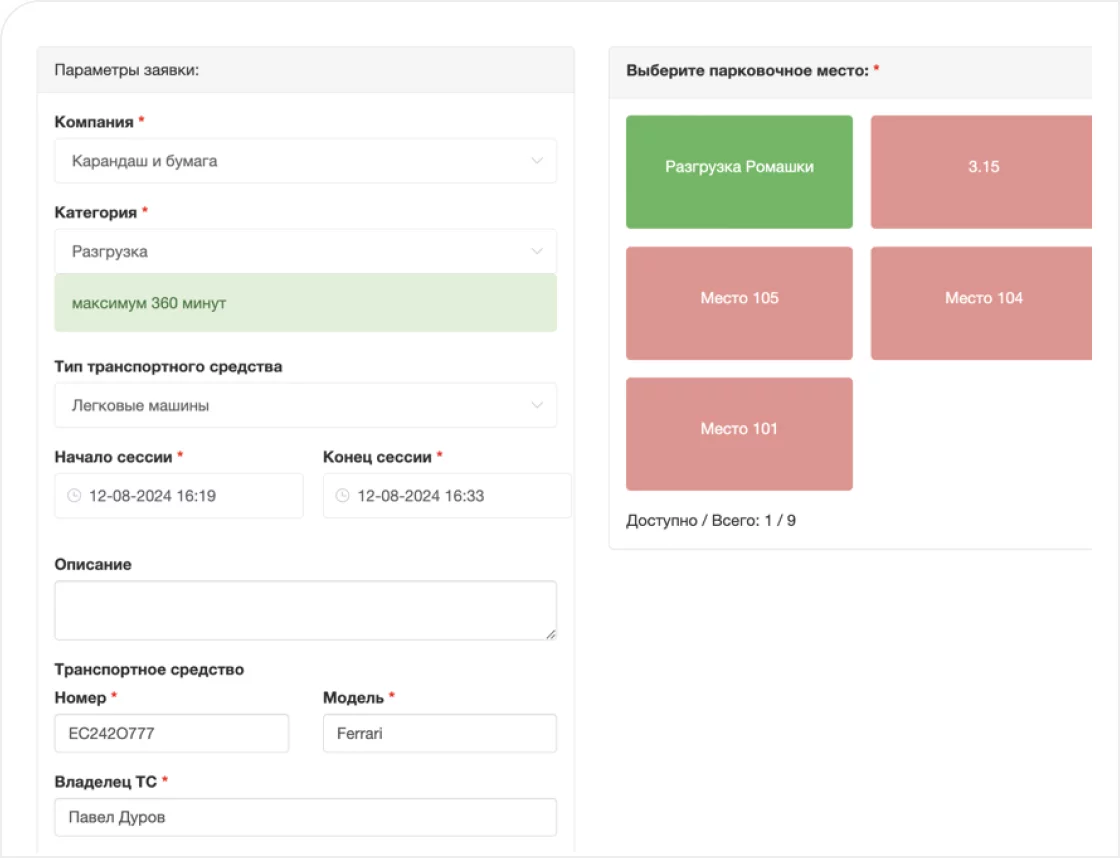The image size is (1120, 858).
Task: Click the Владелец ТС field
Action: pyautogui.click(x=305, y=817)
